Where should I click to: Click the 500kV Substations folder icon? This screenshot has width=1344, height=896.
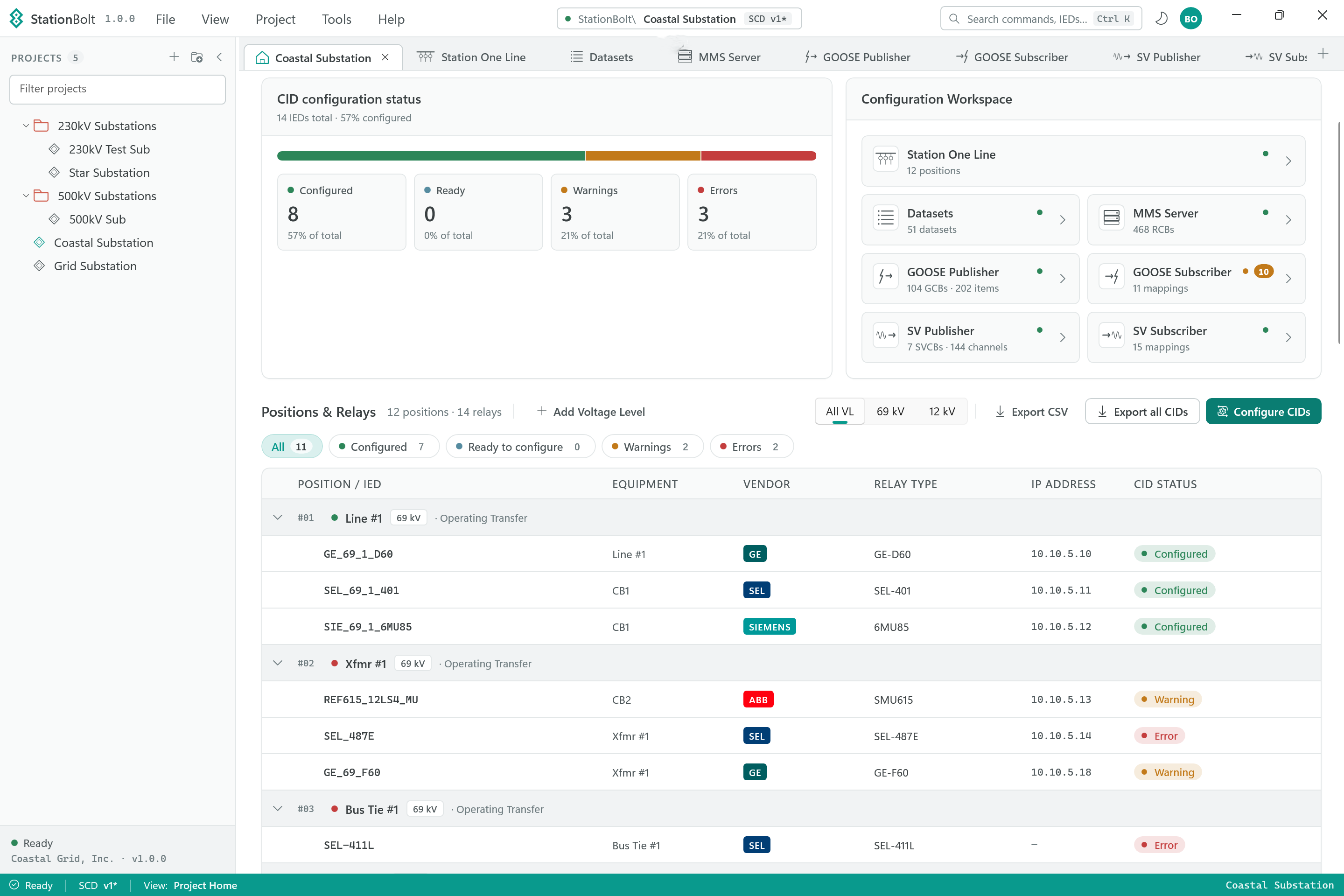(x=41, y=196)
